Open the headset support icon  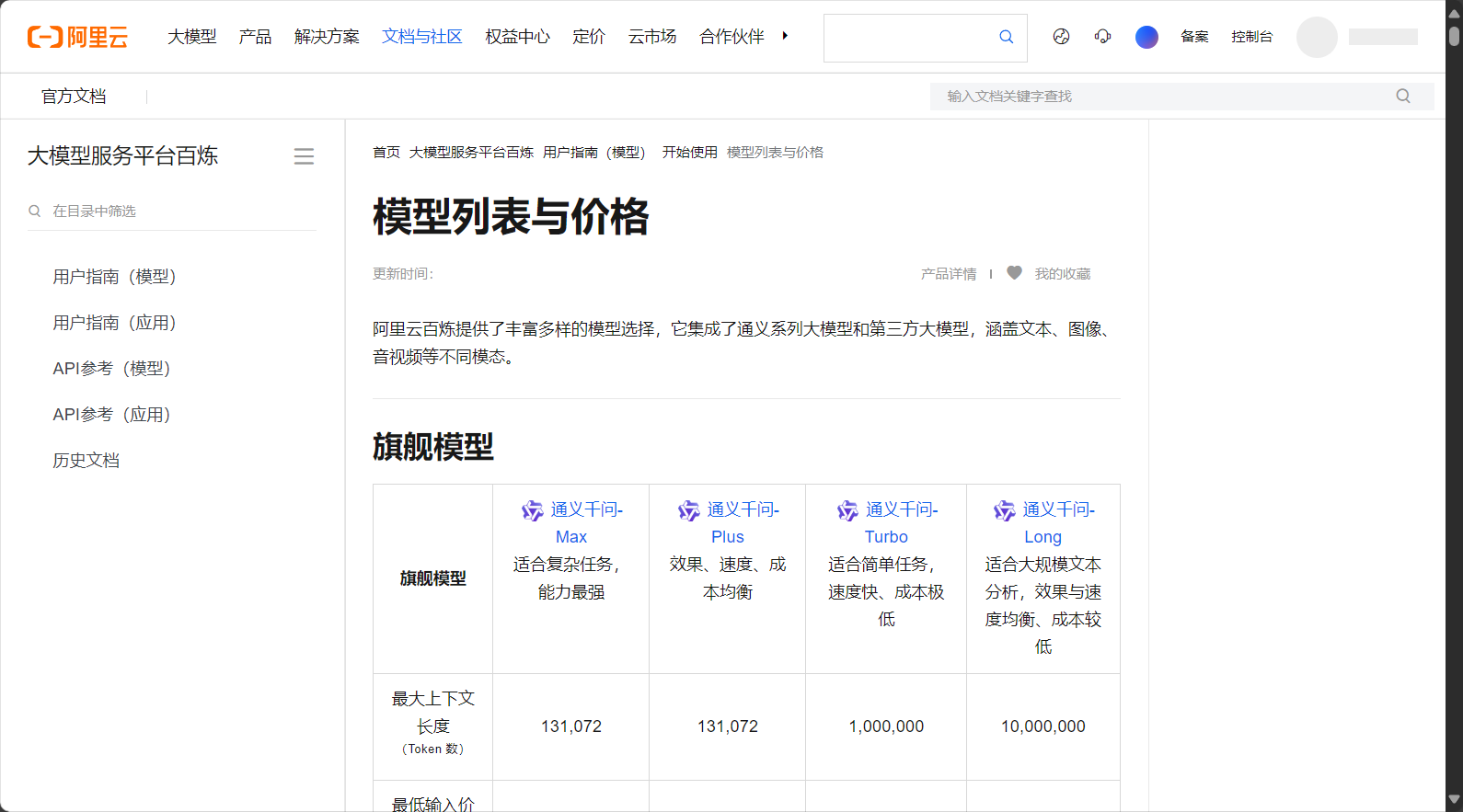tap(1102, 37)
